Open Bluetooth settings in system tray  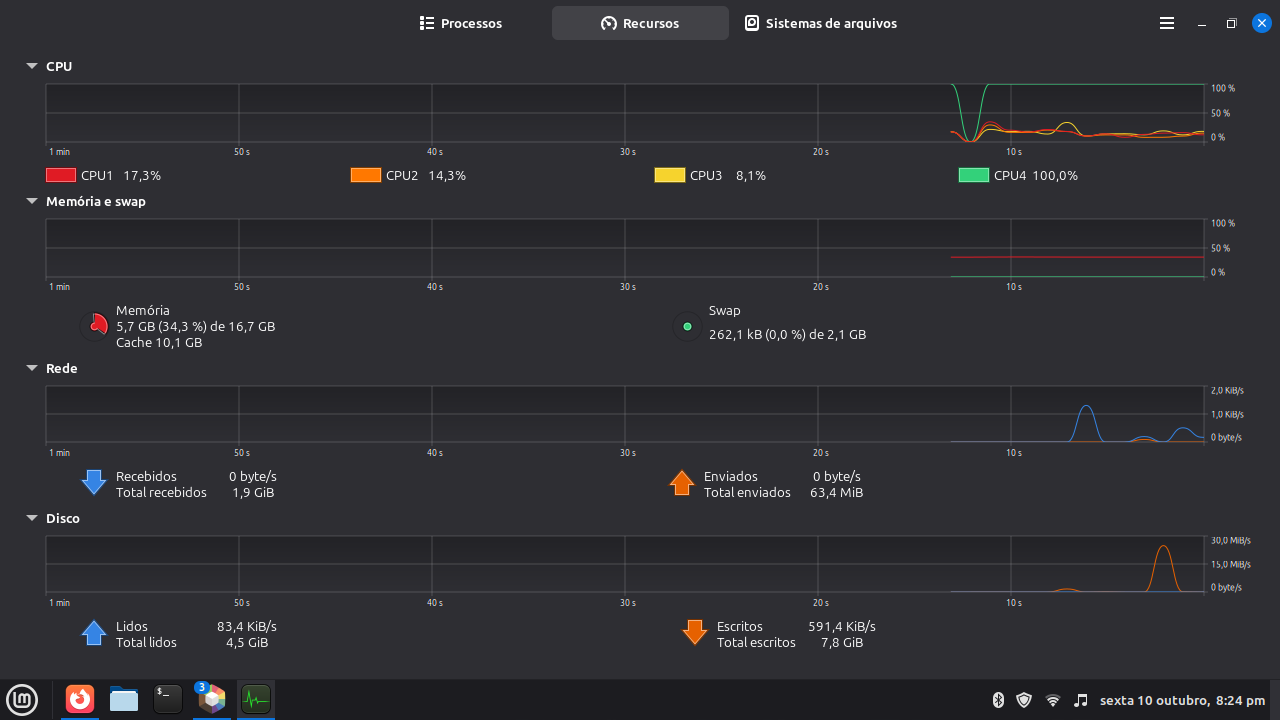[997, 700]
